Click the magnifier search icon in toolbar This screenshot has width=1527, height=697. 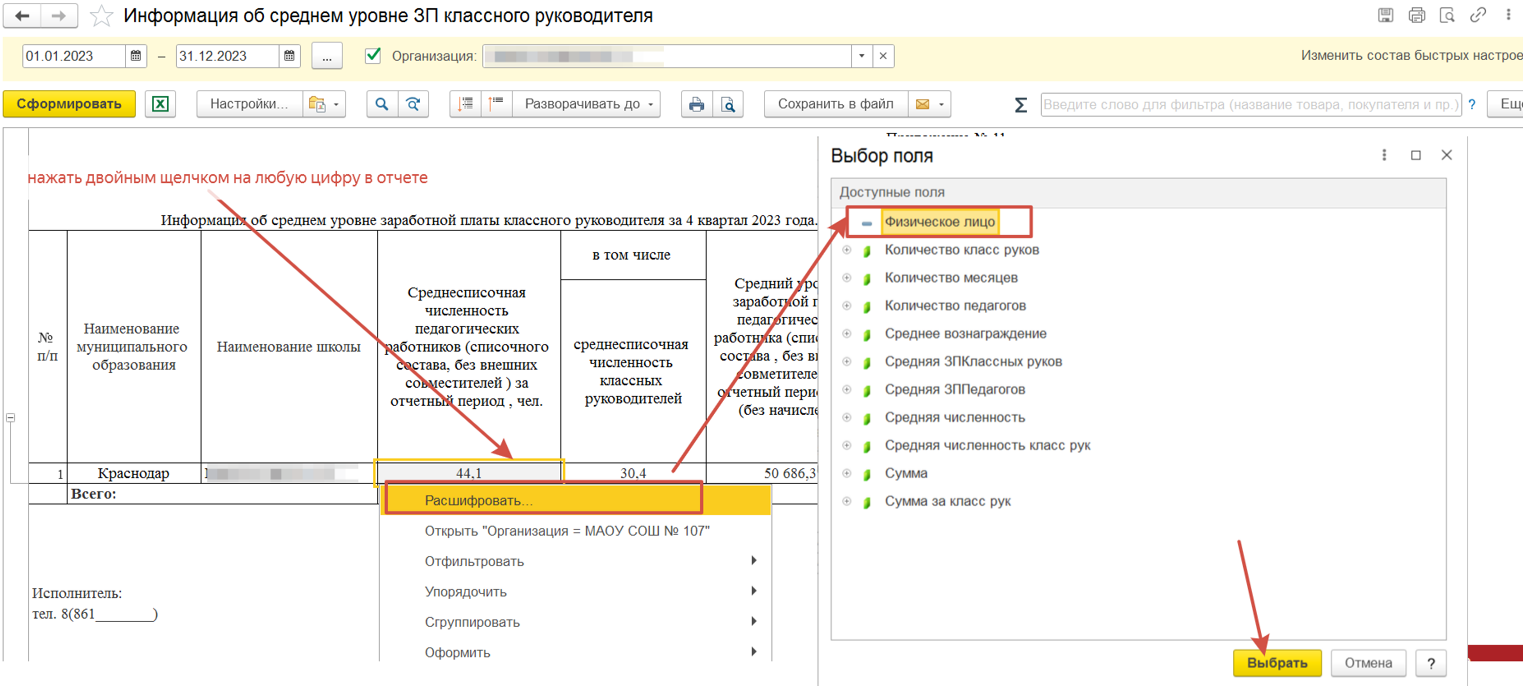[x=382, y=104]
